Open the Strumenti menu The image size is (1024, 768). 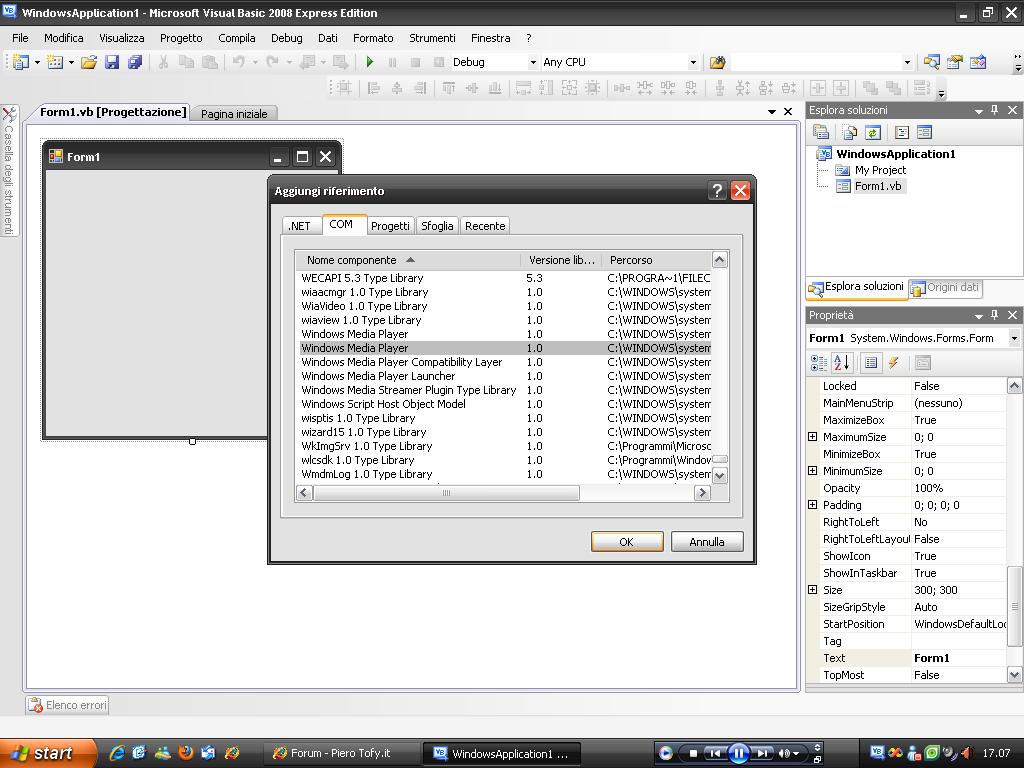tap(432, 38)
